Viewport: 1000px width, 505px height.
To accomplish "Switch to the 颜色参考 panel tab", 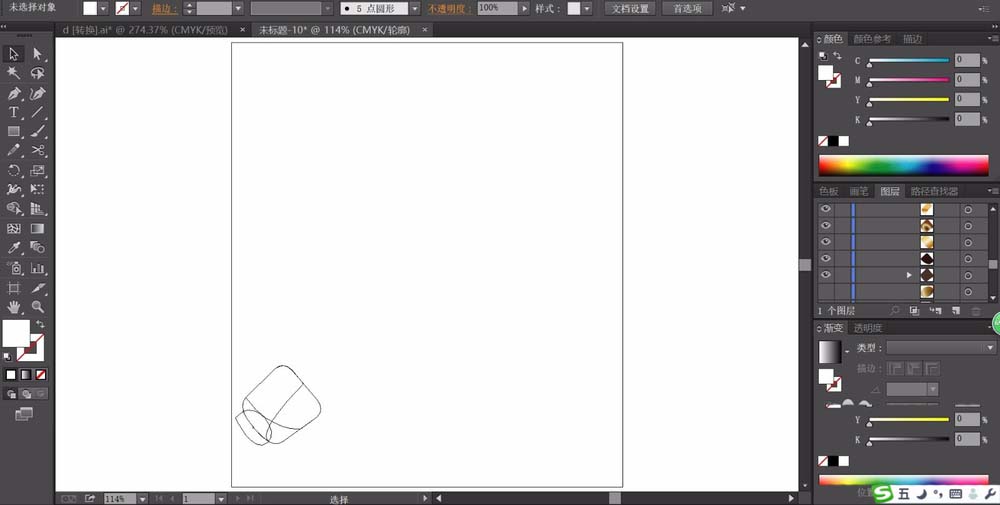I will (x=872, y=39).
